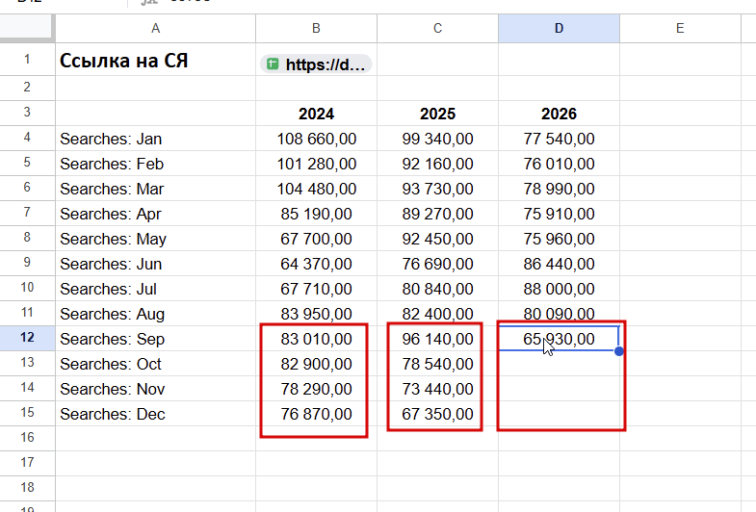This screenshot has width=756, height=512.
Task: Select column C header
Action: point(438,28)
